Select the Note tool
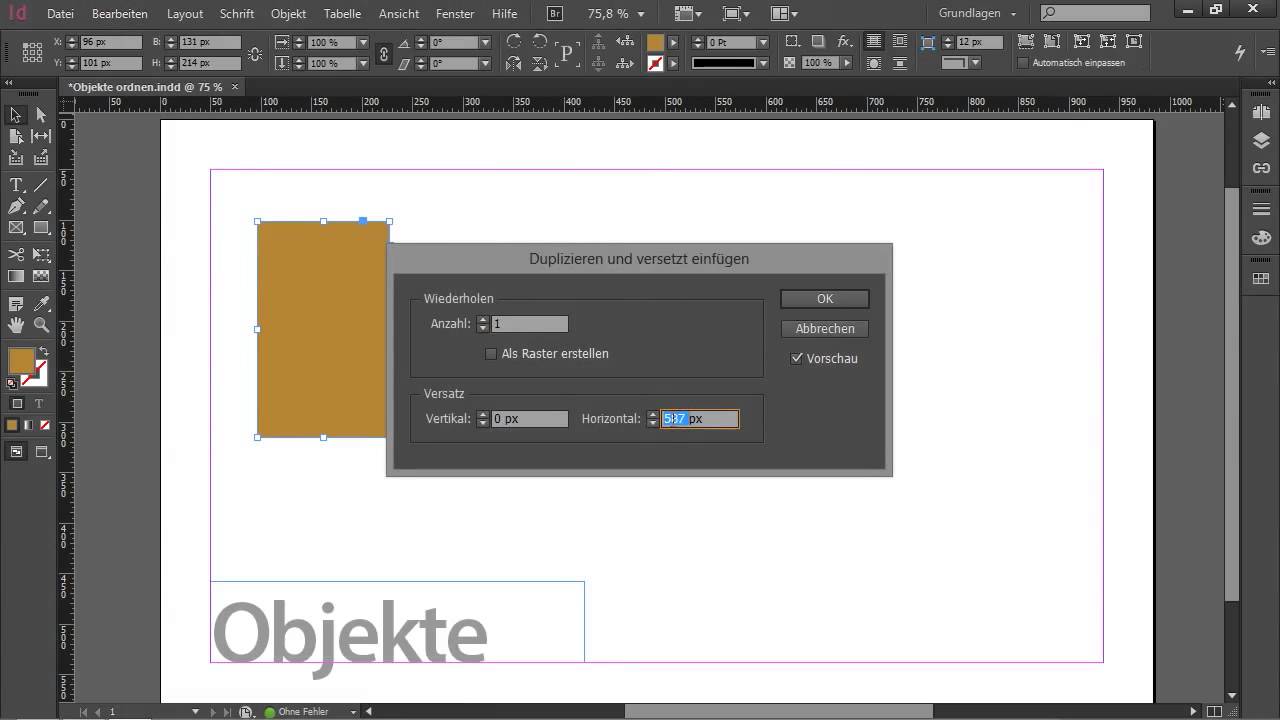The width and height of the screenshot is (1280, 720). (16, 304)
